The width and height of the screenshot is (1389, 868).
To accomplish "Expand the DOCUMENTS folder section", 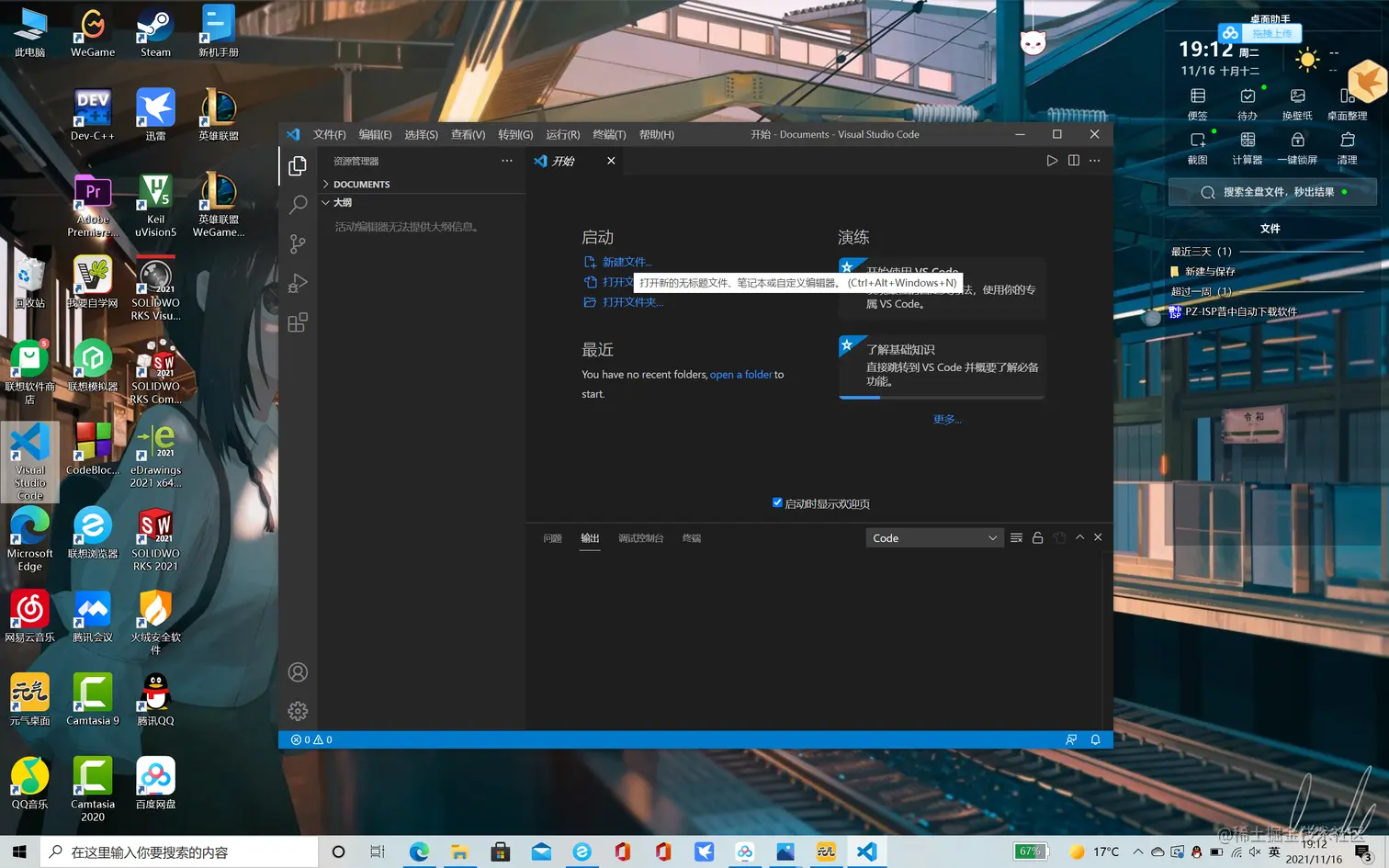I will point(423,185).
